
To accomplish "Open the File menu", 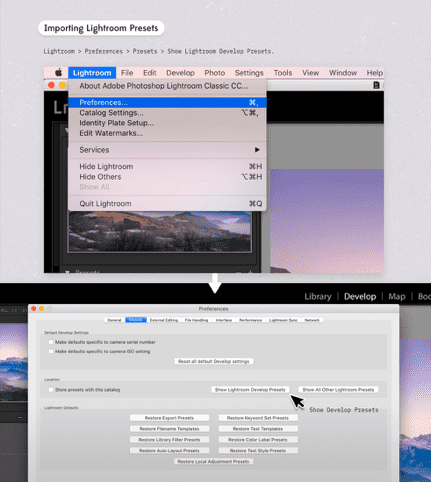I will pos(127,73).
